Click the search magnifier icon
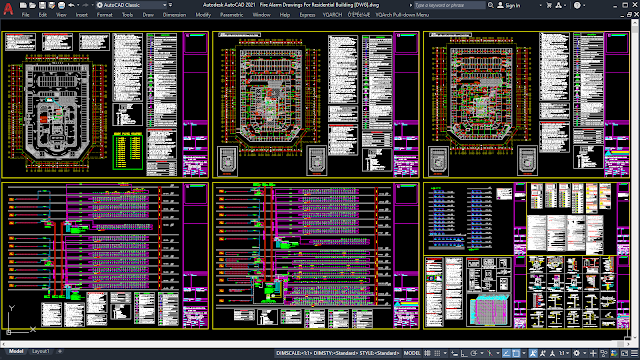640x360 pixels. click(490, 5)
